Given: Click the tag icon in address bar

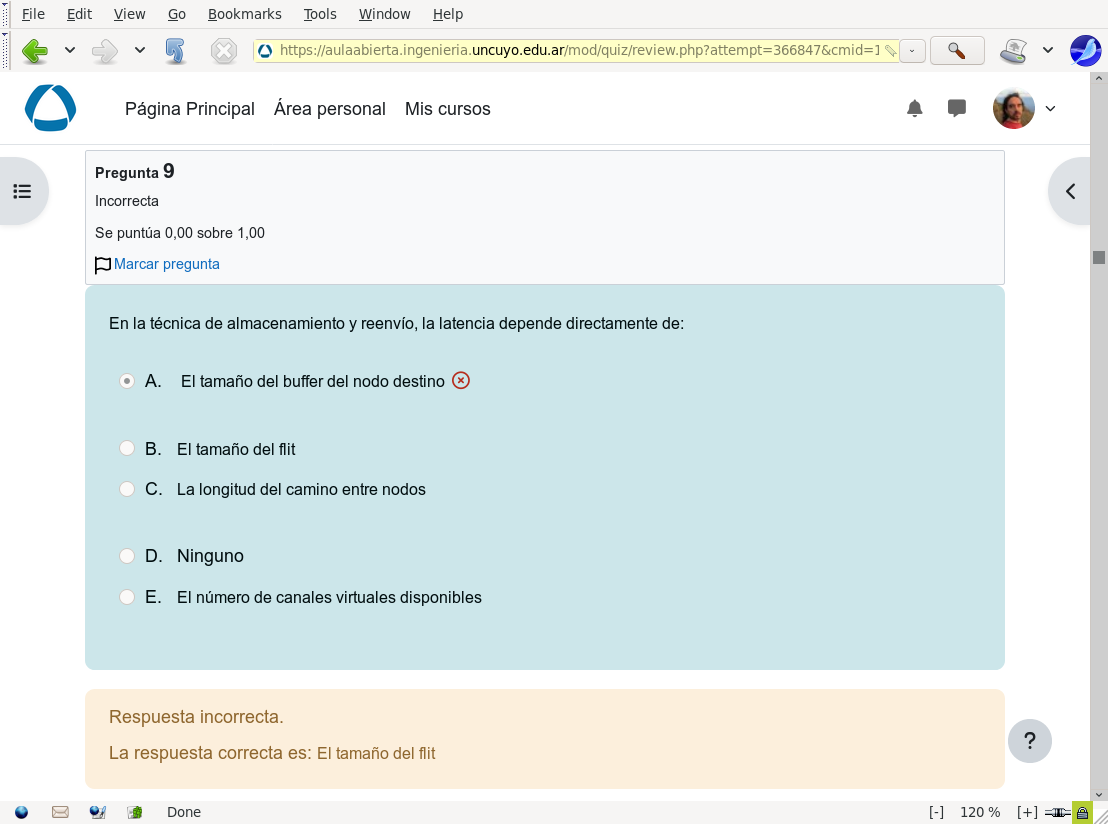Looking at the screenshot, I should [x=890, y=51].
